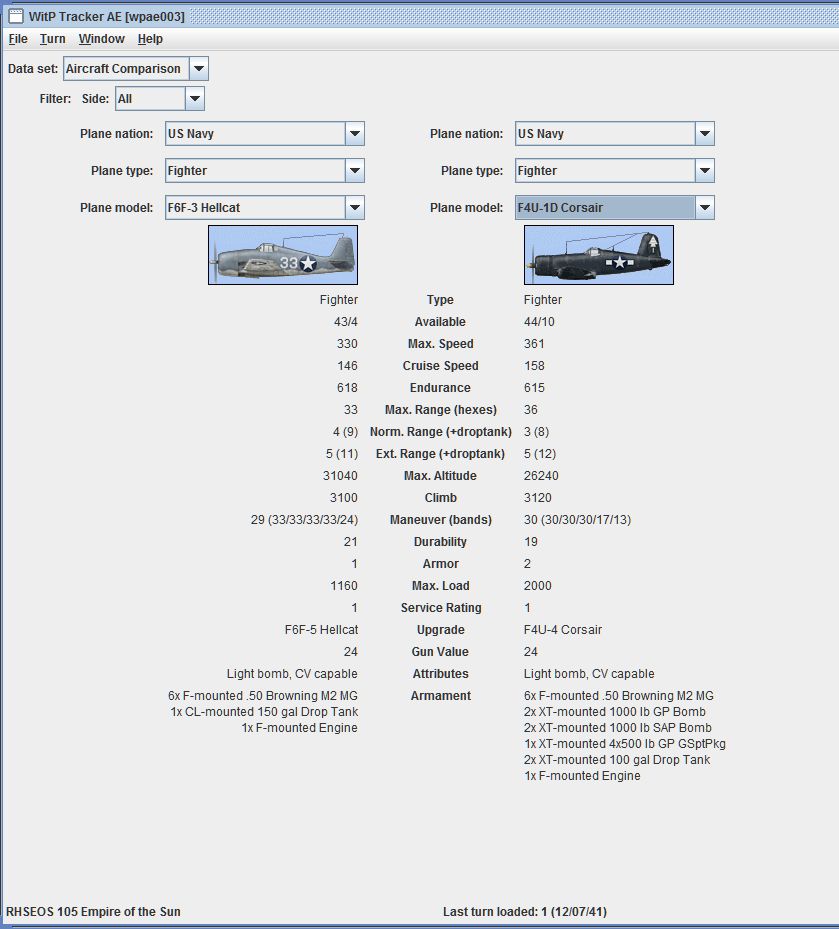Click 1x CL-mounted 150 gal Drop Tank

[x=264, y=712]
